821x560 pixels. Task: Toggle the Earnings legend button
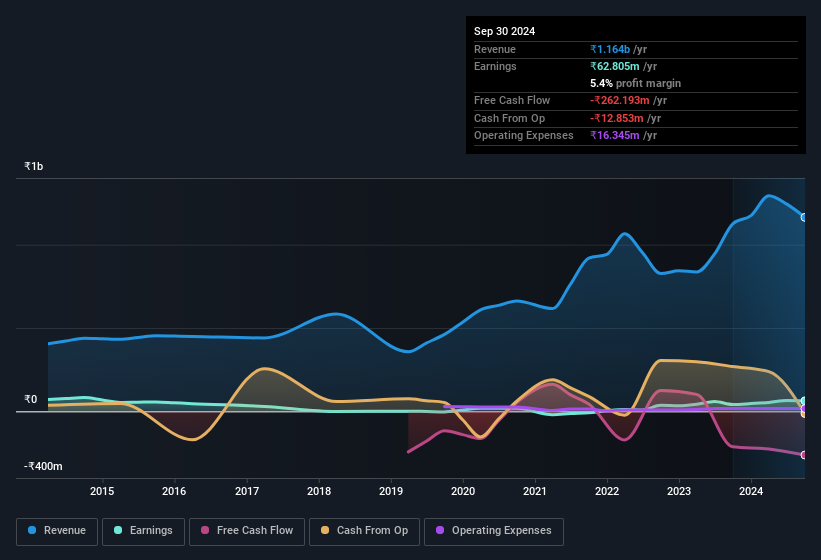point(143,531)
